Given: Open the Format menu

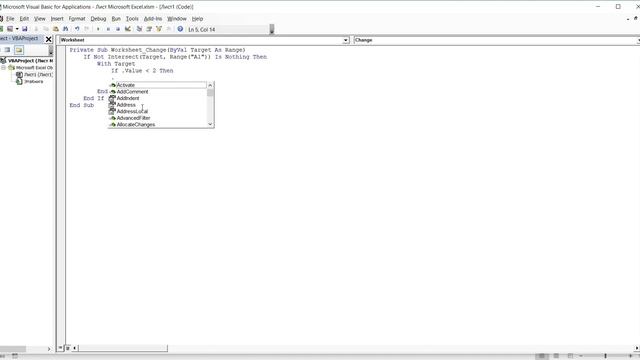Looking at the screenshot, I should (77, 19).
